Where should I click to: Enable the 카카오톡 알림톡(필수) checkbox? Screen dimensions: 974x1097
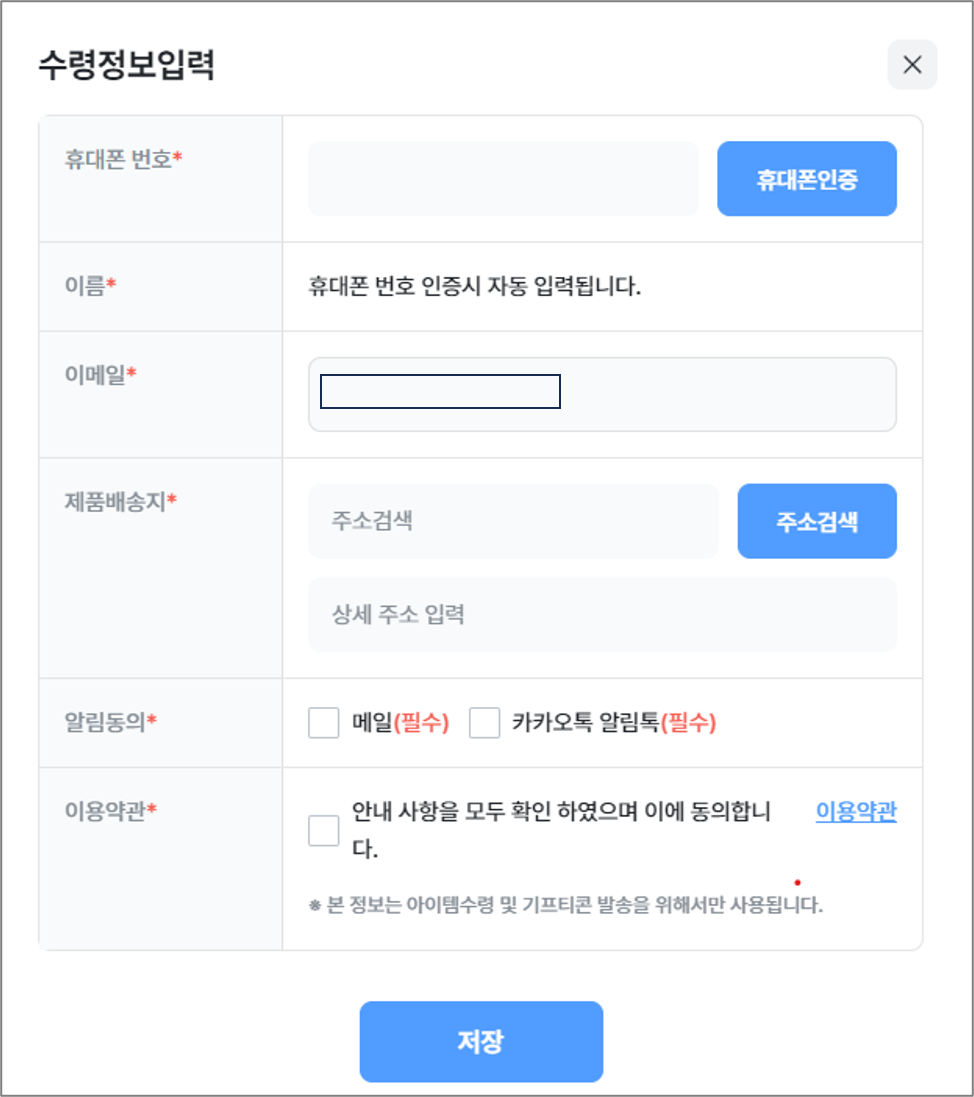point(485,722)
